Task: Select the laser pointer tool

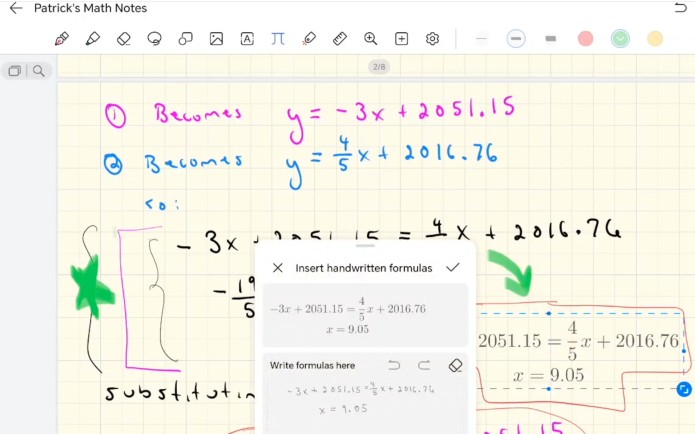Action: [309, 39]
